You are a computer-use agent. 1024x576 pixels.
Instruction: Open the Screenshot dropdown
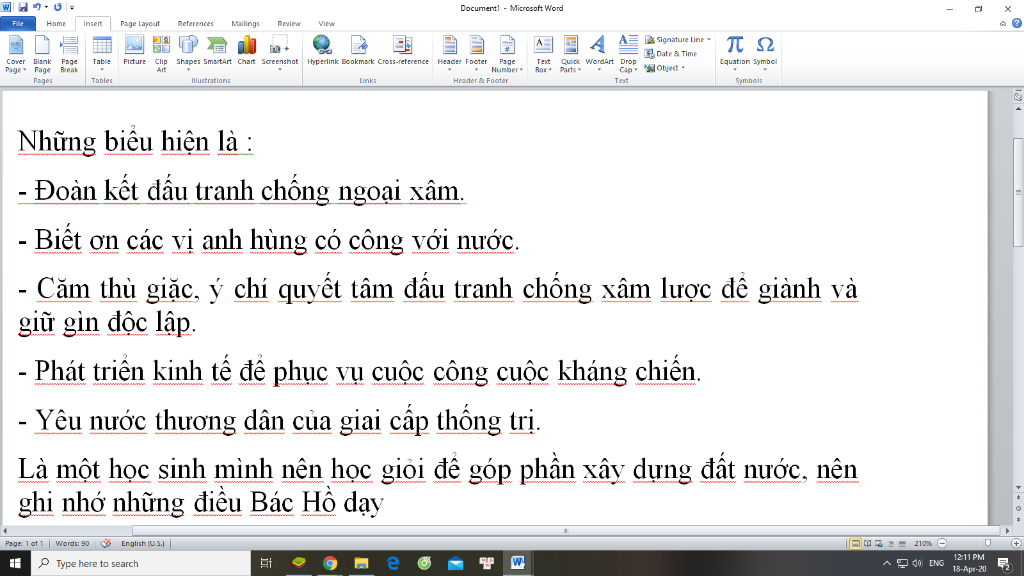click(x=280, y=54)
